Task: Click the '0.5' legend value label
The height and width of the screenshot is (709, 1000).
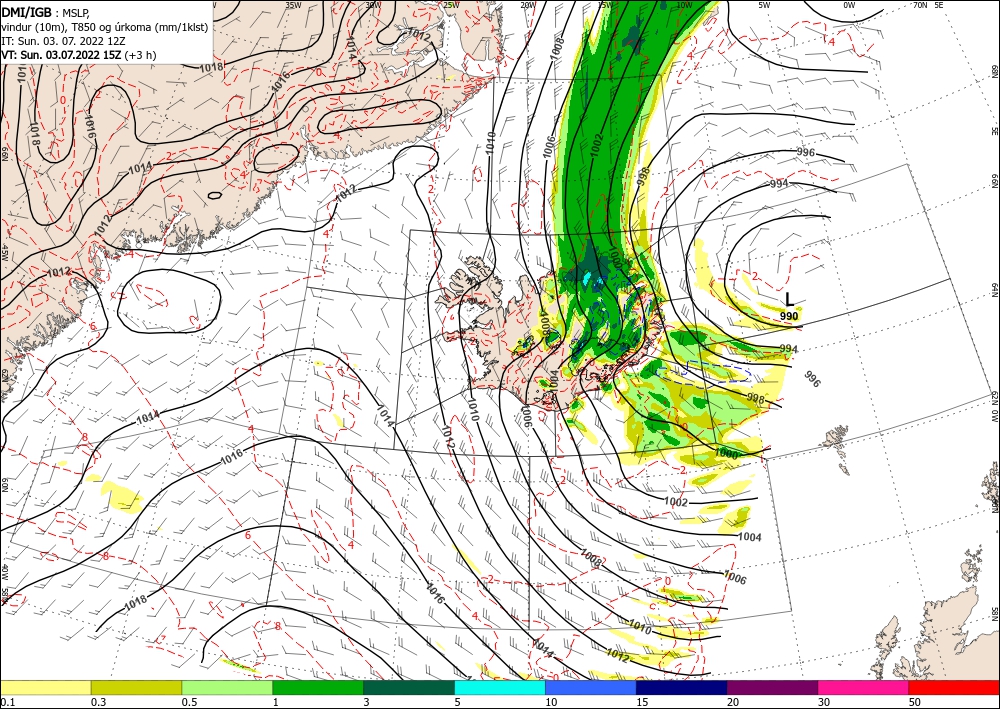Action: 189,702
